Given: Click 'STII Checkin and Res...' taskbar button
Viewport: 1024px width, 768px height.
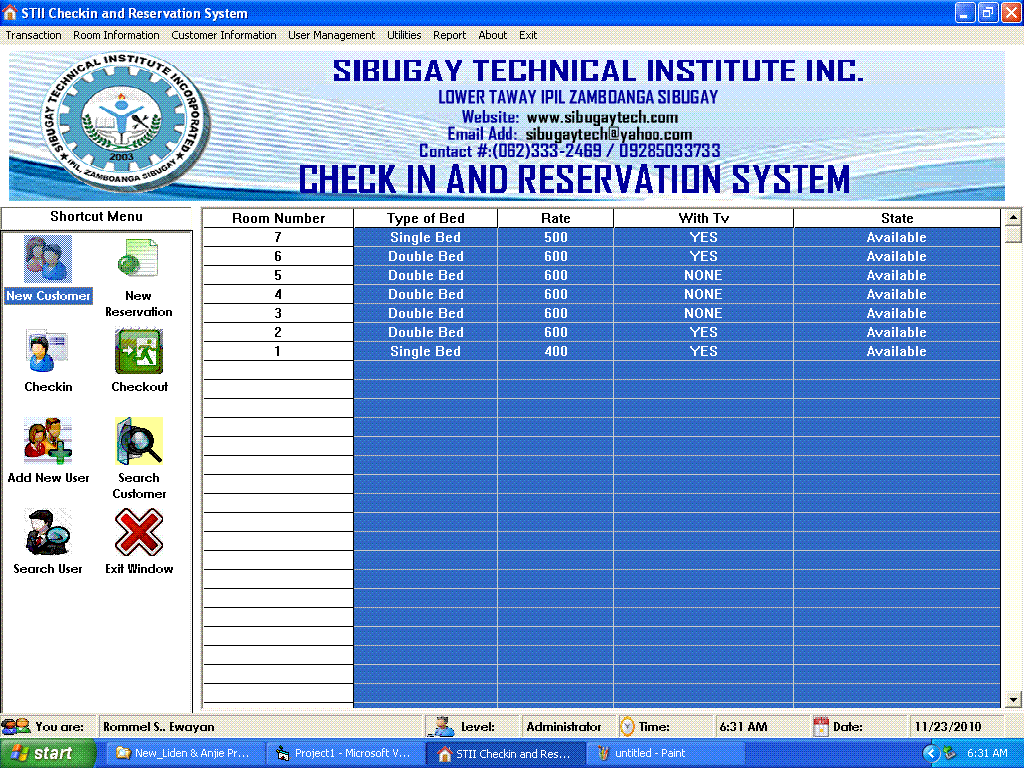Looking at the screenshot, I should 505,754.
